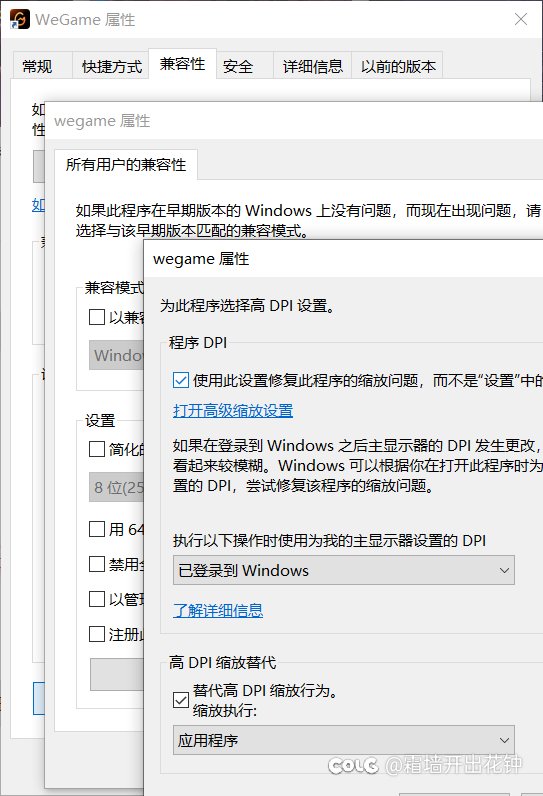Click the 程序 DPI group label
543x796 pixels.
coord(198,343)
